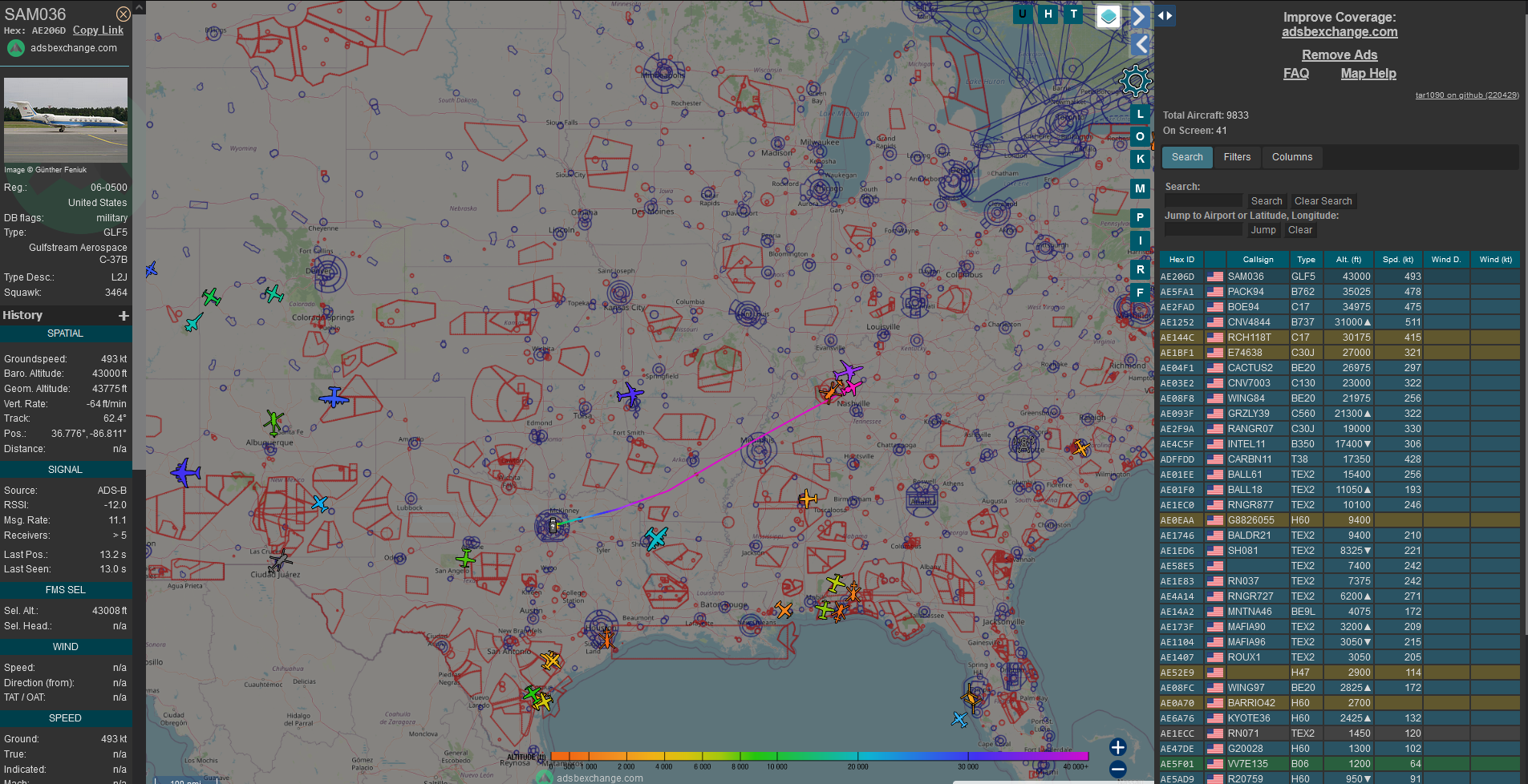Viewport: 1528px width, 784px height.
Task: Sort table by Hex ID column
Action: point(1181,259)
